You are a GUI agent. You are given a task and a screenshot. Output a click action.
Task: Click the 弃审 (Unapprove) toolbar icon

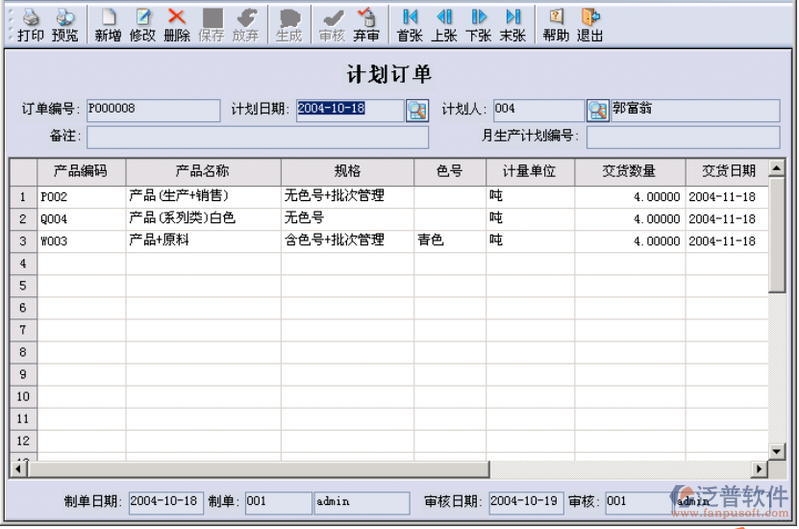366,24
